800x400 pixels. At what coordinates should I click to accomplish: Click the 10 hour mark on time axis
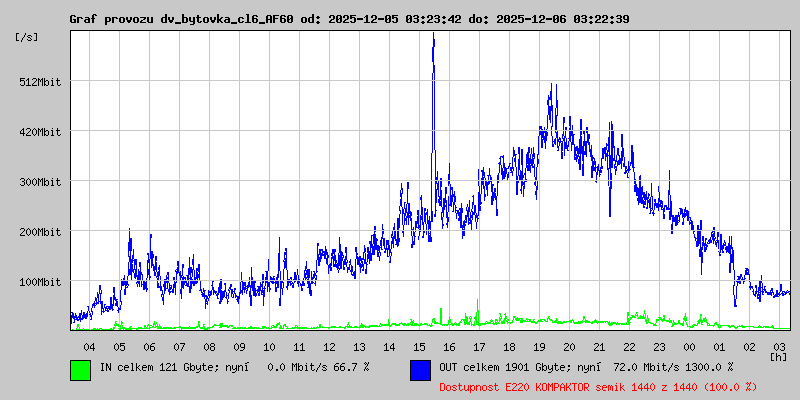click(x=269, y=346)
